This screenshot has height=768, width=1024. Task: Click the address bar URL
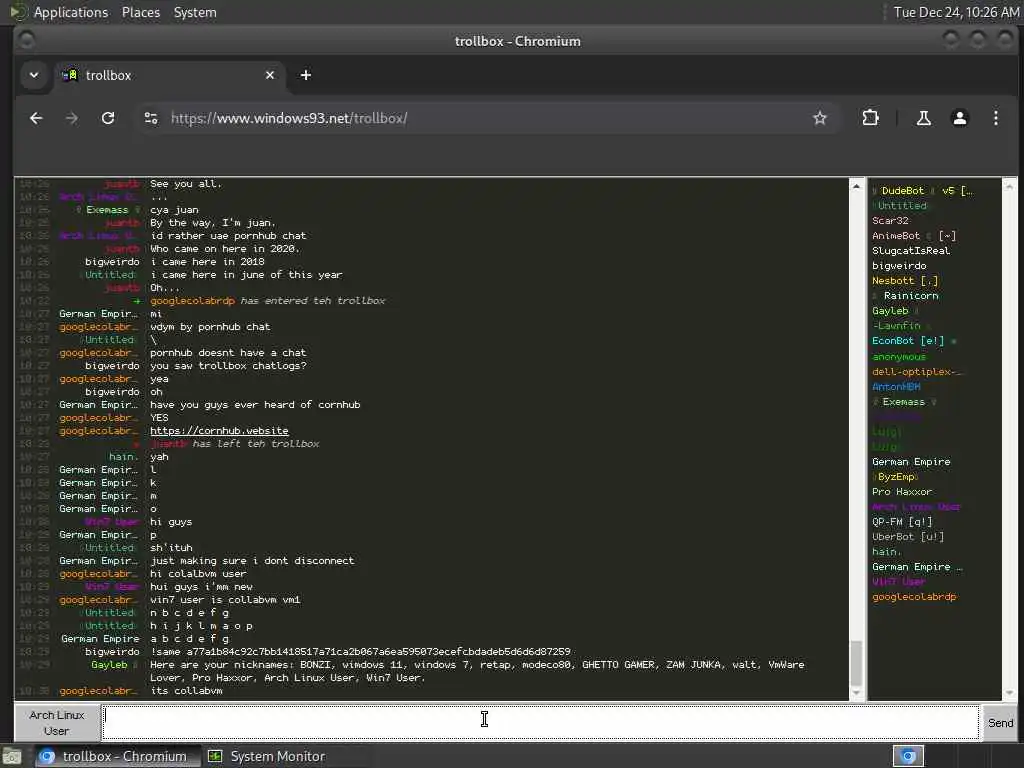pos(289,118)
